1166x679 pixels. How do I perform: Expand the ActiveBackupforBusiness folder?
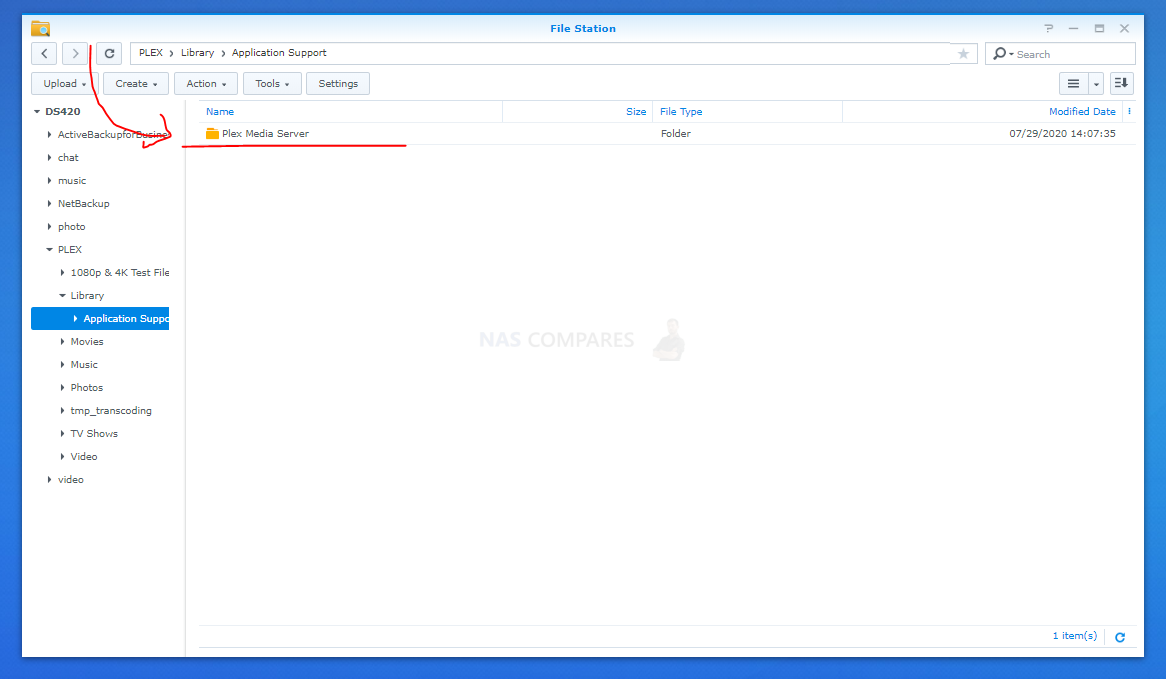[x=49, y=135]
